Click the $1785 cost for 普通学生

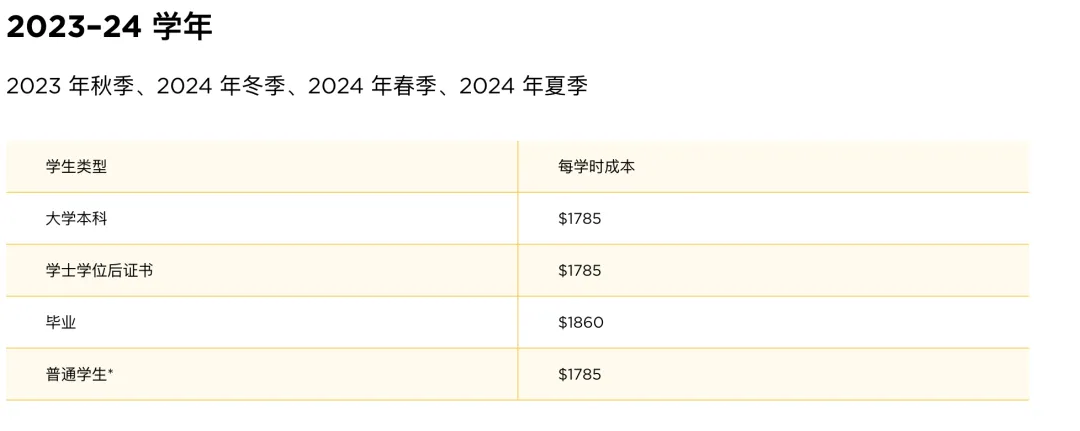[580, 374]
